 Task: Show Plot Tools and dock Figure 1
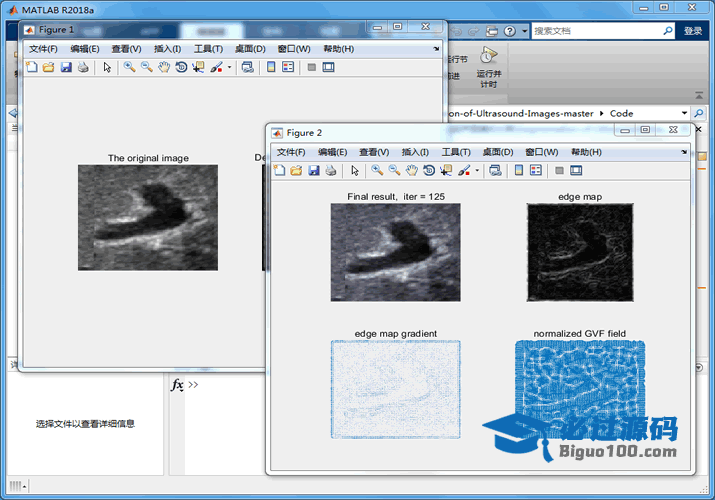point(328,67)
